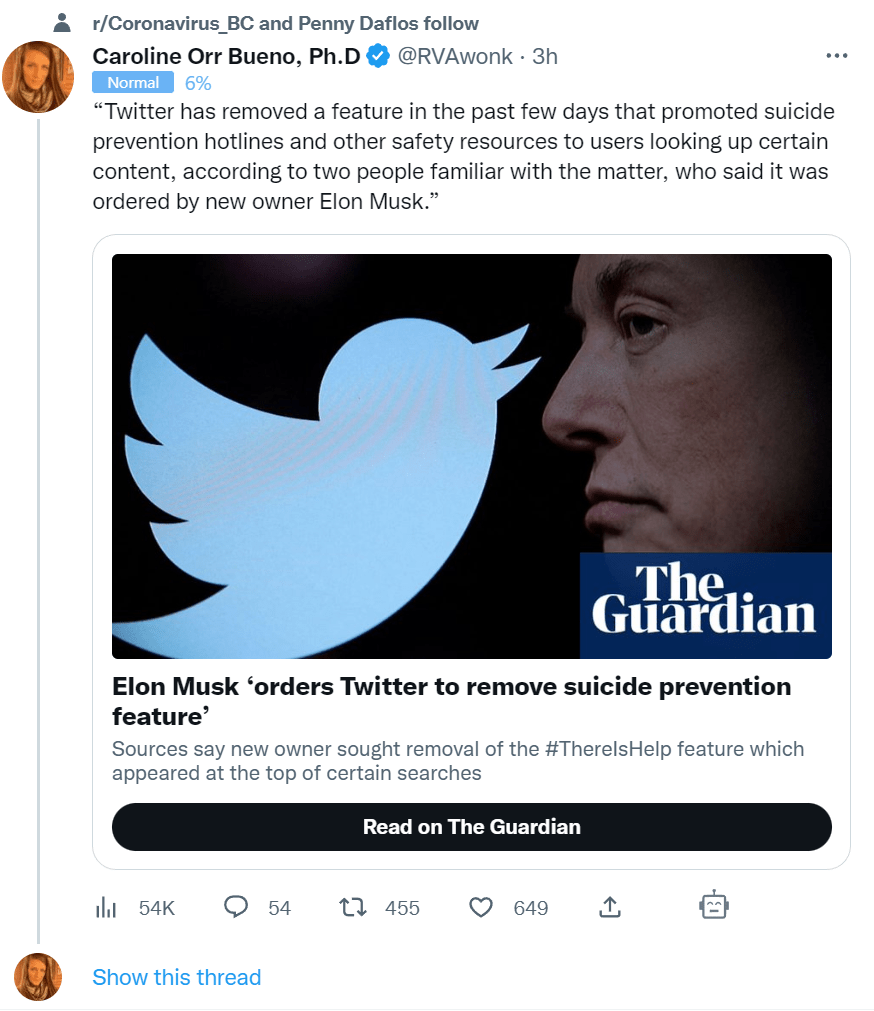Click the follower person icon at top

point(62,22)
